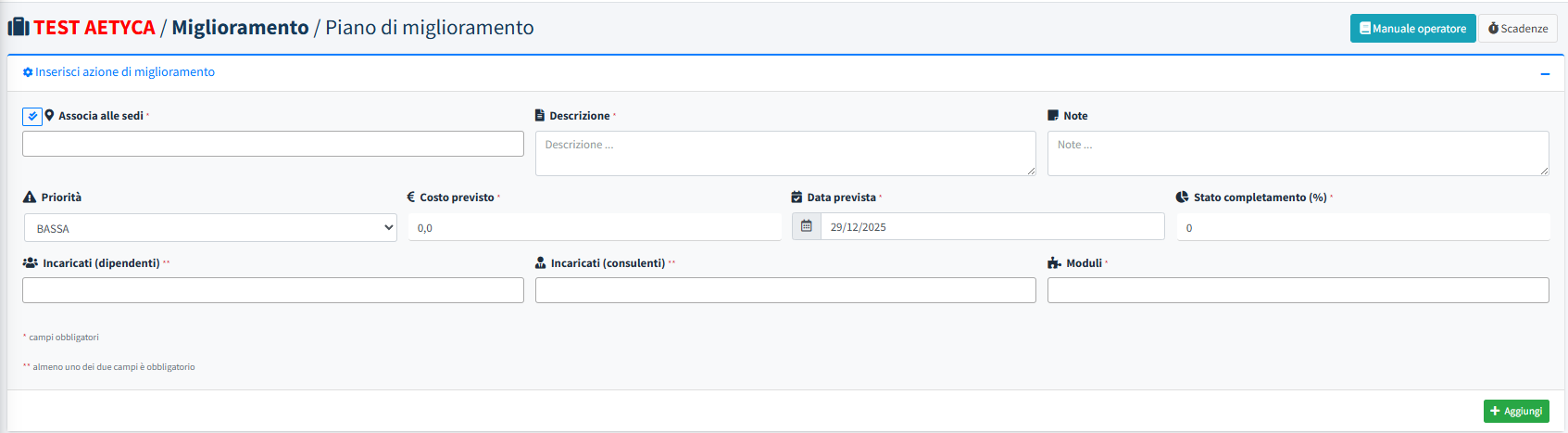Click the euro icon beside Costo previsto
The width and height of the screenshot is (1568, 433).
[411, 197]
